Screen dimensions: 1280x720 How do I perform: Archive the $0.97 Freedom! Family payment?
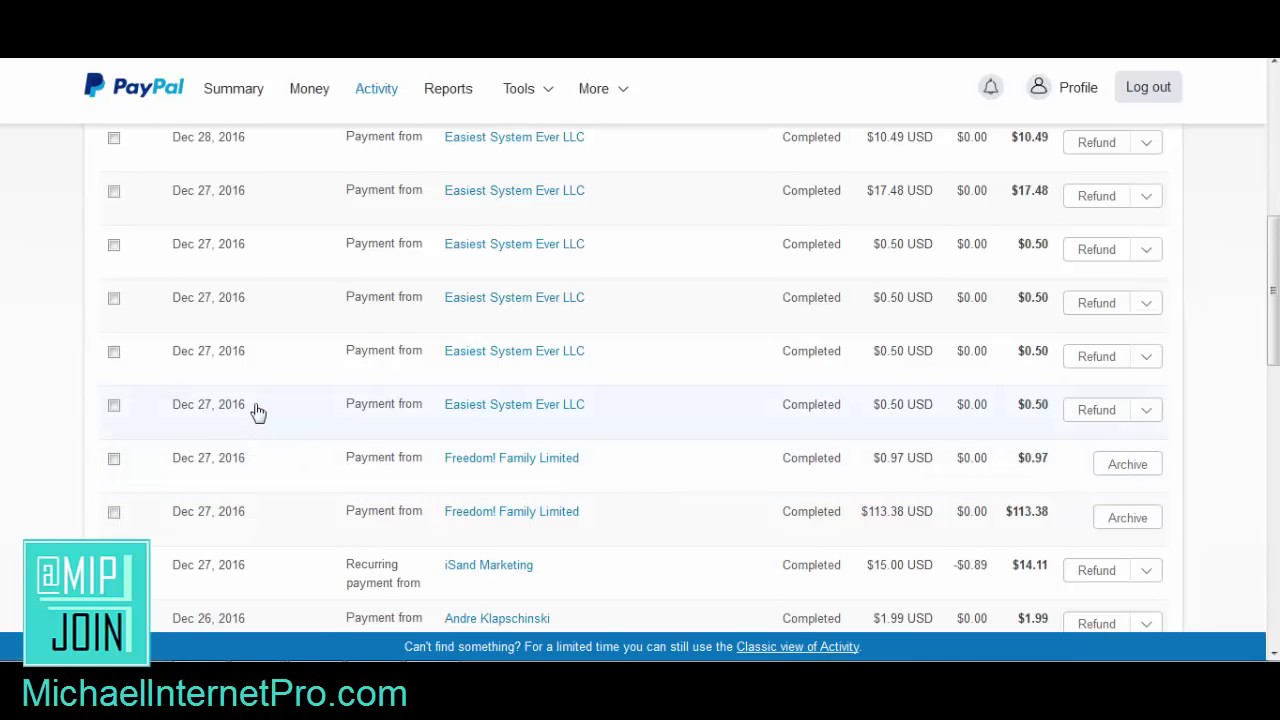[x=1127, y=464]
